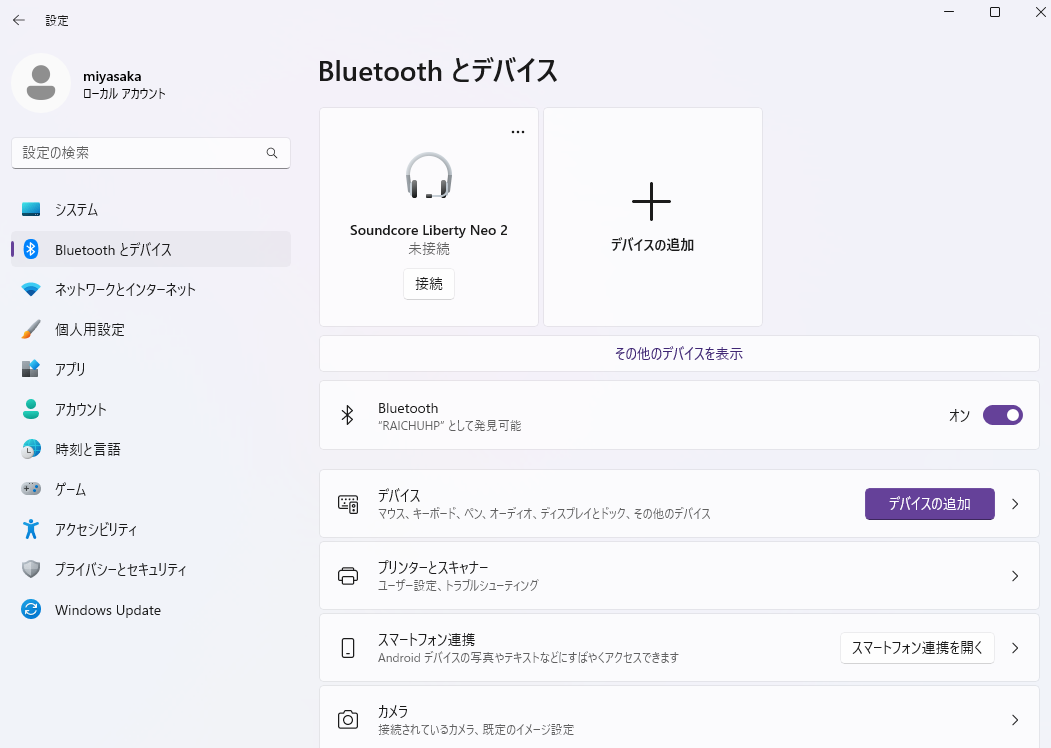The image size is (1051, 748).
Task: Click the Soundcore Liberty Neo 2 headphone icon
Action: click(x=429, y=176)
